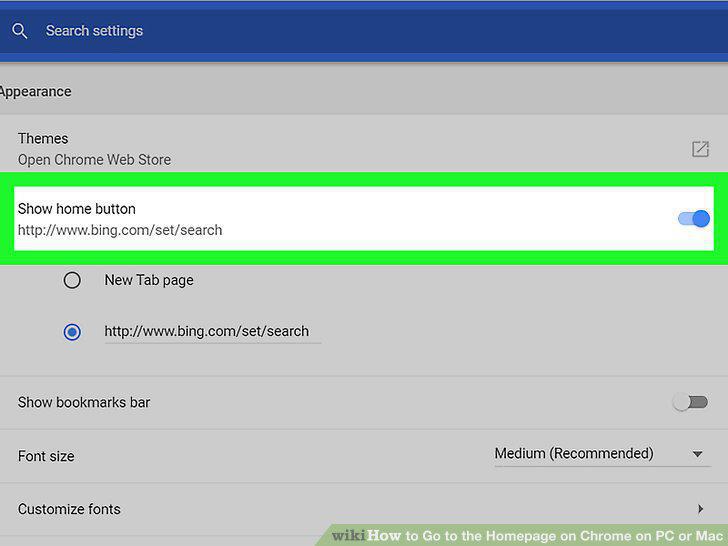Viewport: 728px width, 546px height.
Task: Select the New Tab page radio option
Action: [72, 280]
